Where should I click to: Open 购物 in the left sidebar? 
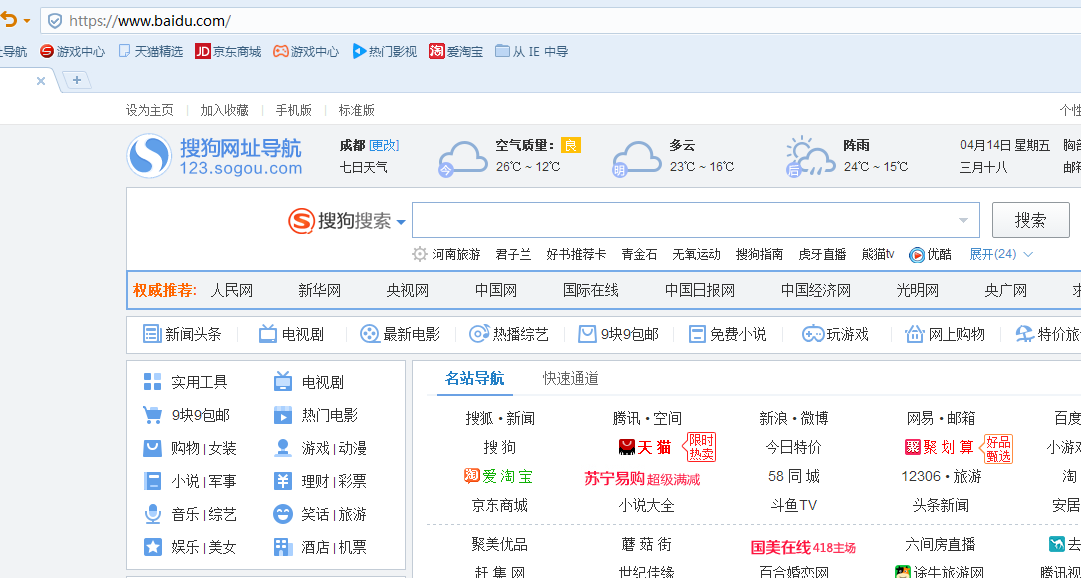click(185, 448)
